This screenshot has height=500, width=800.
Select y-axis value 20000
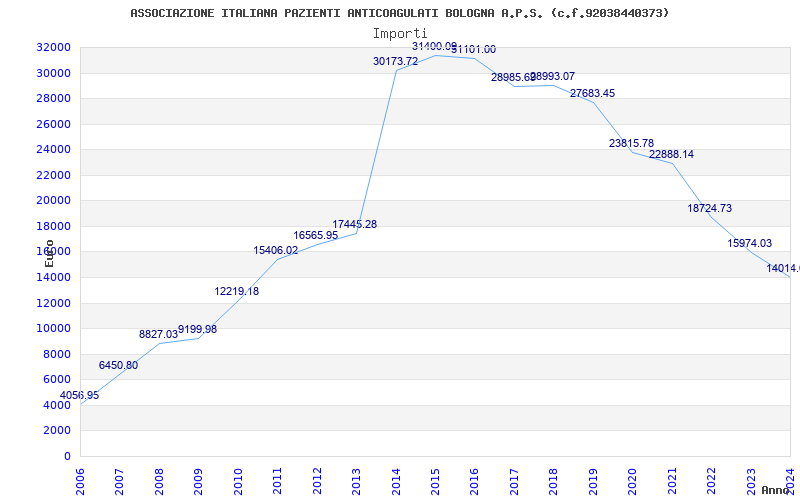pos(53,201)
